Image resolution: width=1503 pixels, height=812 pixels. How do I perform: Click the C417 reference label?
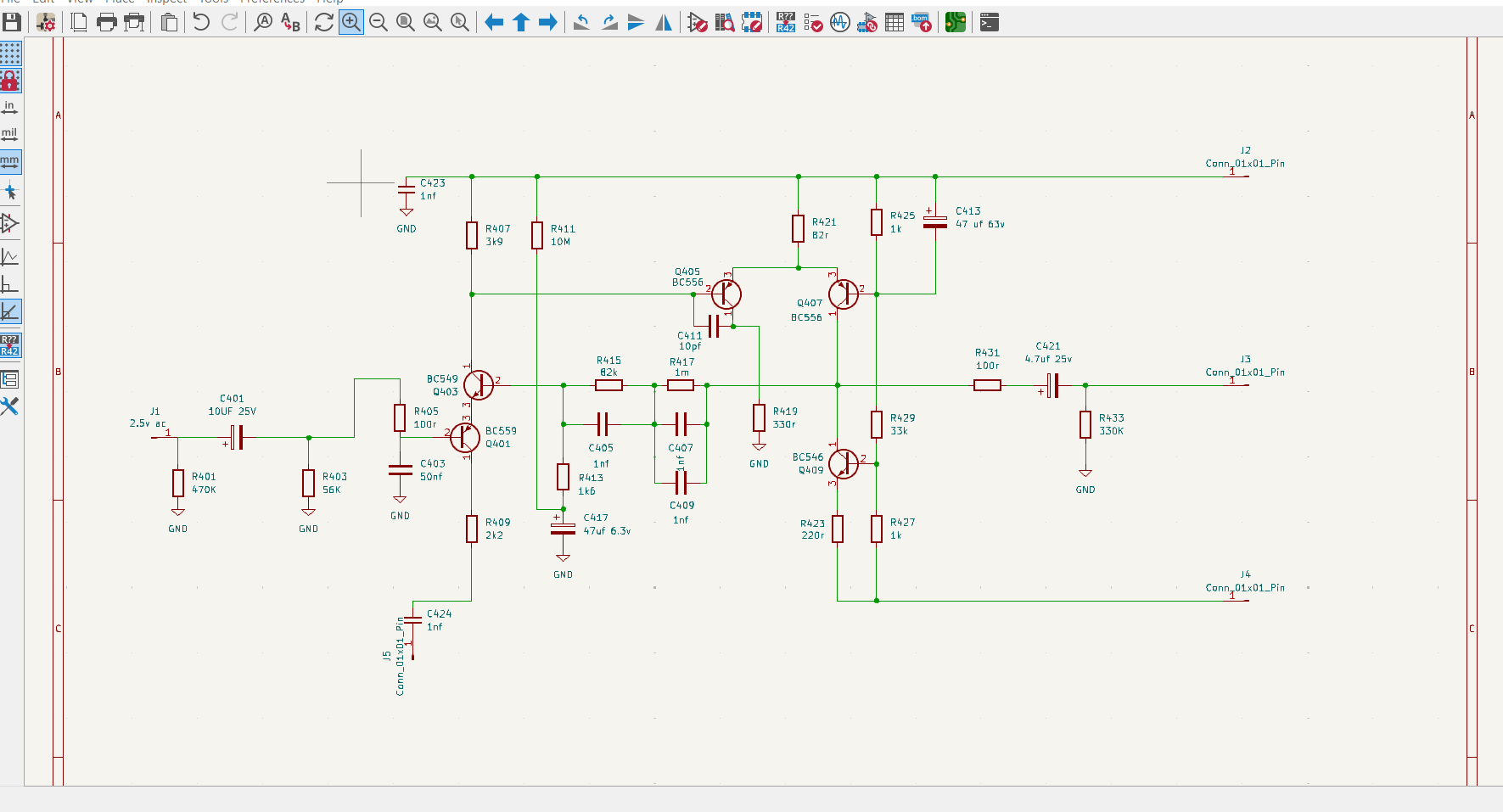(596, 518)
